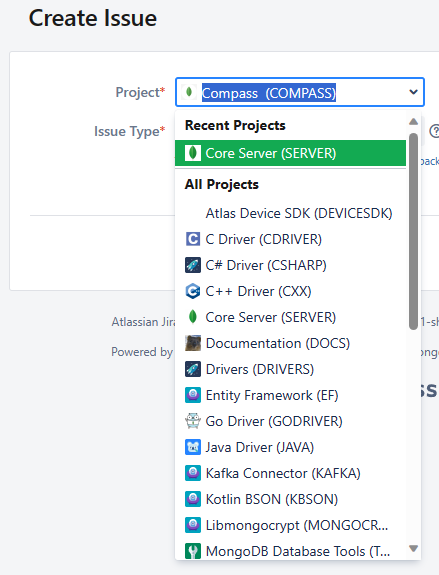Image resolution: width=439 pixels, height=575 pixels.
Task: Select C Driver (CDRIVER) project
Action: pyautogui.click(x=290, y=239)
